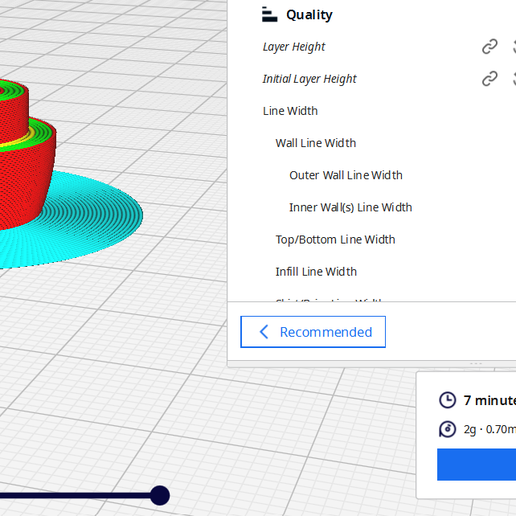Click the filament spool material icon
Screen dimensions: 516x516
point(447,429)
